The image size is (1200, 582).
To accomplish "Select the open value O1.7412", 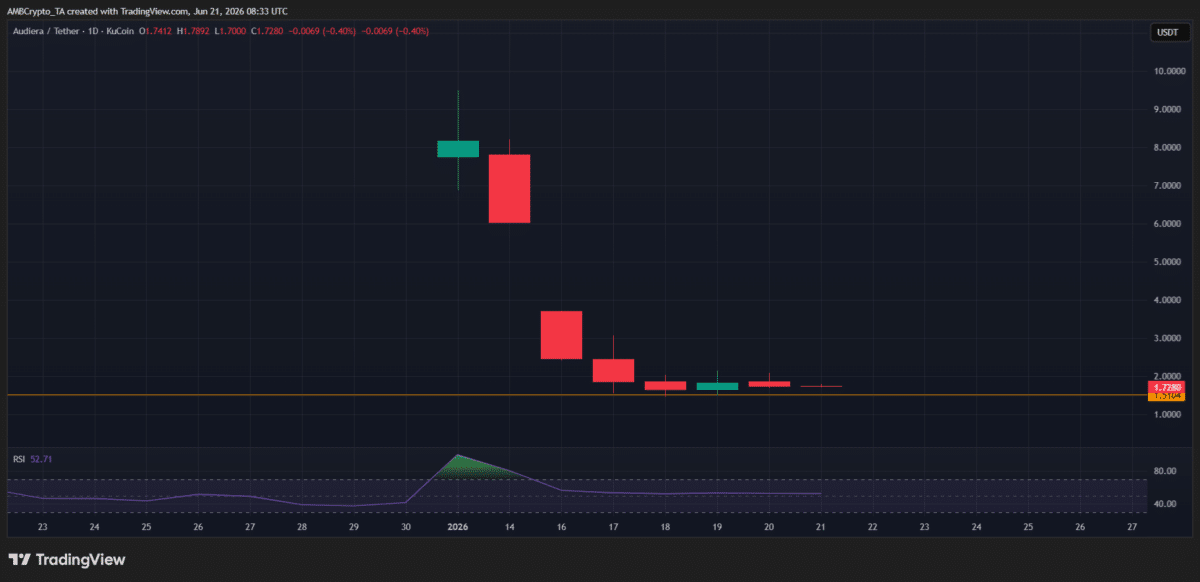I will (x=156, y=31).
